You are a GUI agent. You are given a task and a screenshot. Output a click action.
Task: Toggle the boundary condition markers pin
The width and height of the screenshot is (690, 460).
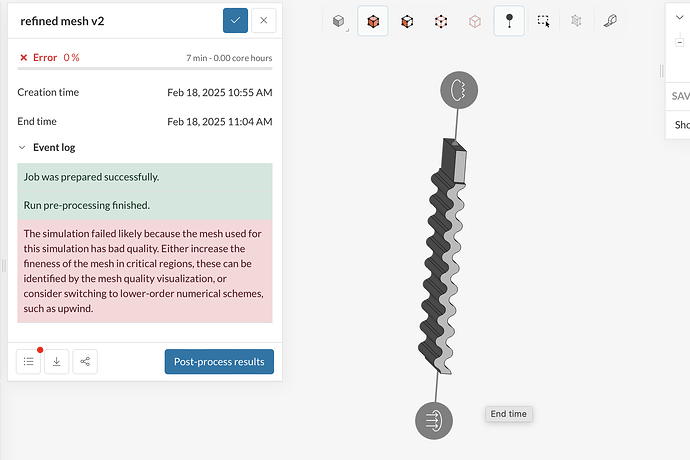[x=509, y=20]
